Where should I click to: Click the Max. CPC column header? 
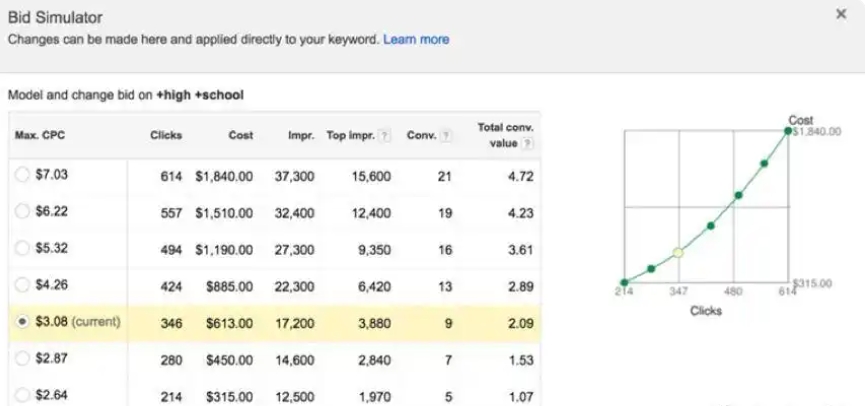point(40,135)
